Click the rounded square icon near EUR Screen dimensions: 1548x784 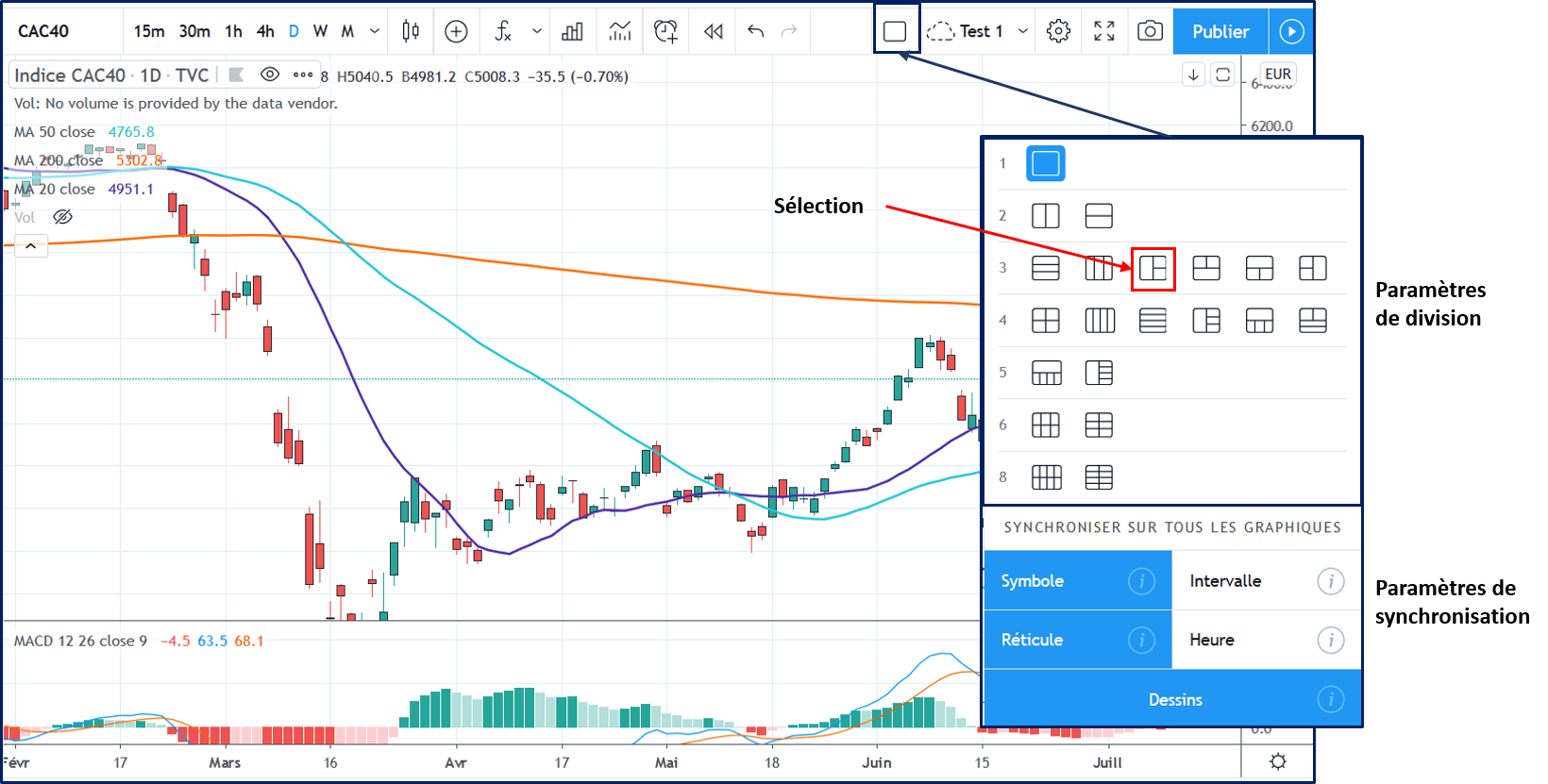click(x=1223, y=75)
